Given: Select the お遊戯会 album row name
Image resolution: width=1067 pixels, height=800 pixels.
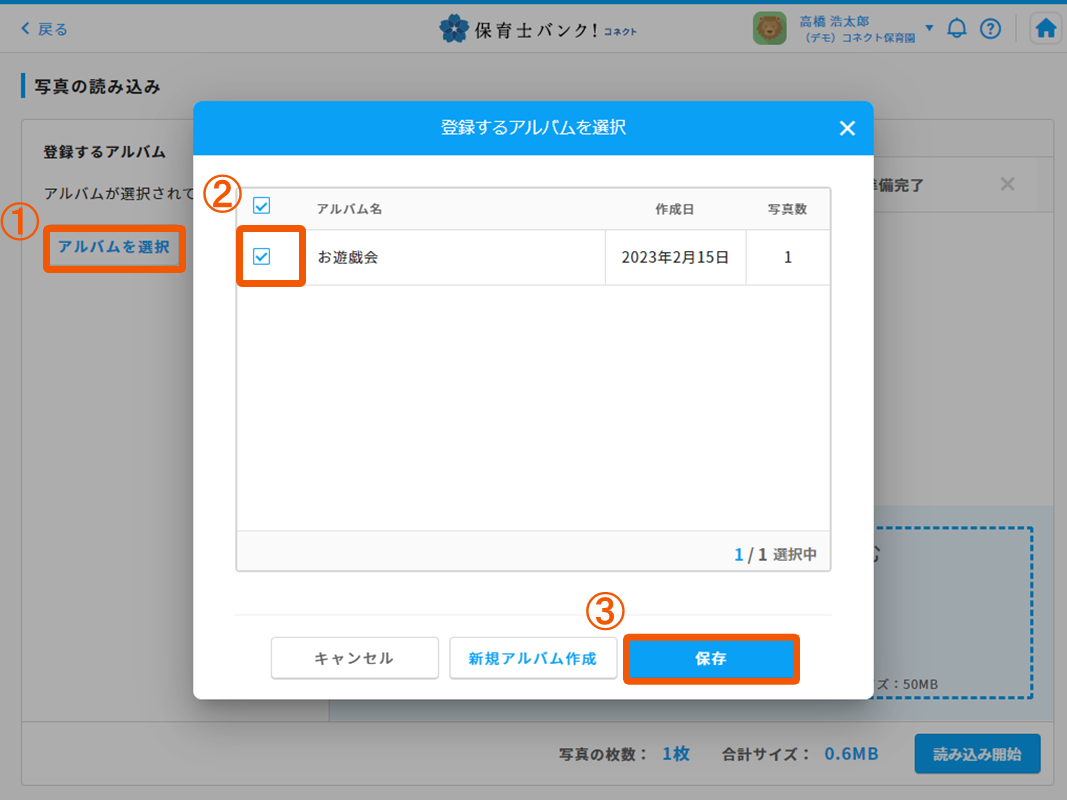Looking at the screenshot, I should [x=348, y=257].
